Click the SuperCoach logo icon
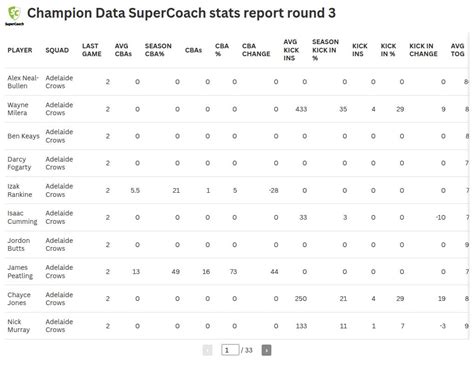The width and height of the screenshot is (474, 365). 14,15
